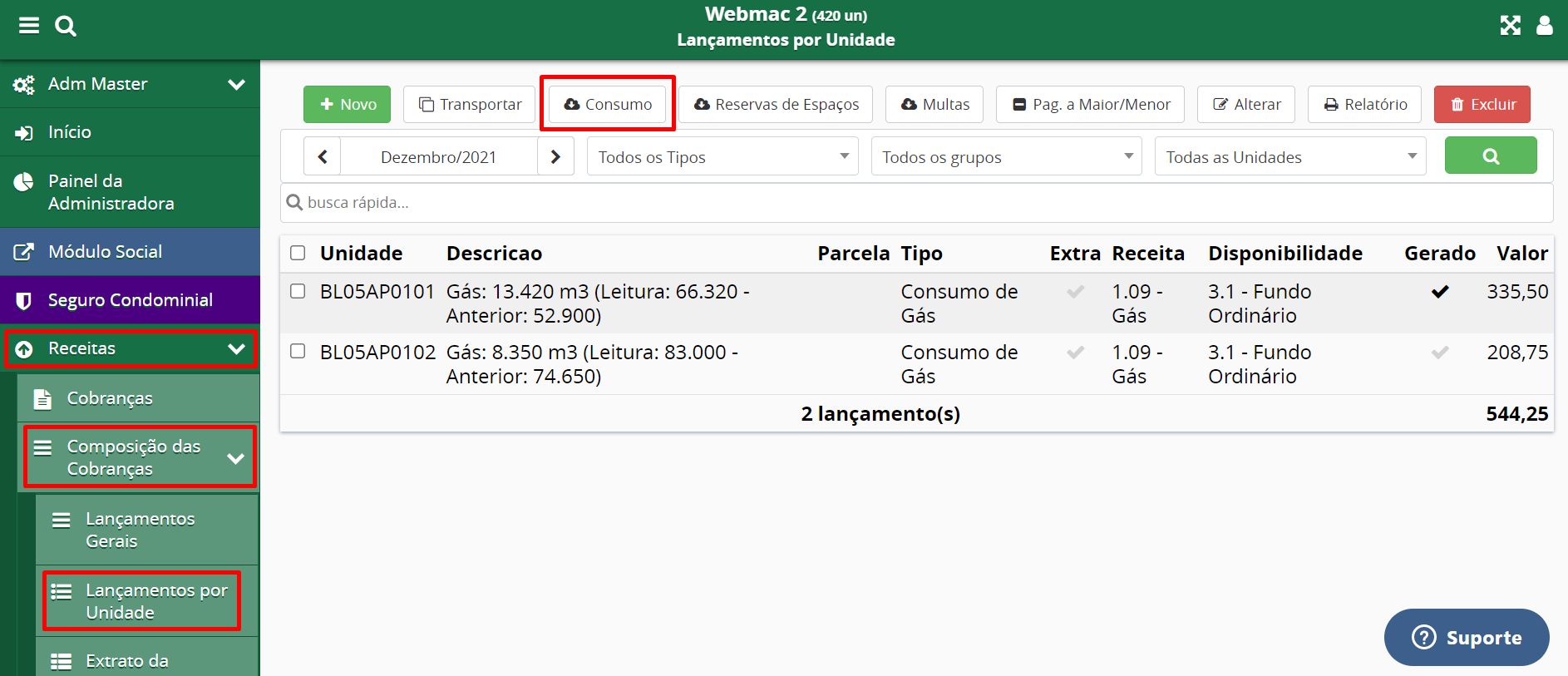Open Lançamentos Gerais in sidebar
1568x676 pixels.
[x=140, y=530]
